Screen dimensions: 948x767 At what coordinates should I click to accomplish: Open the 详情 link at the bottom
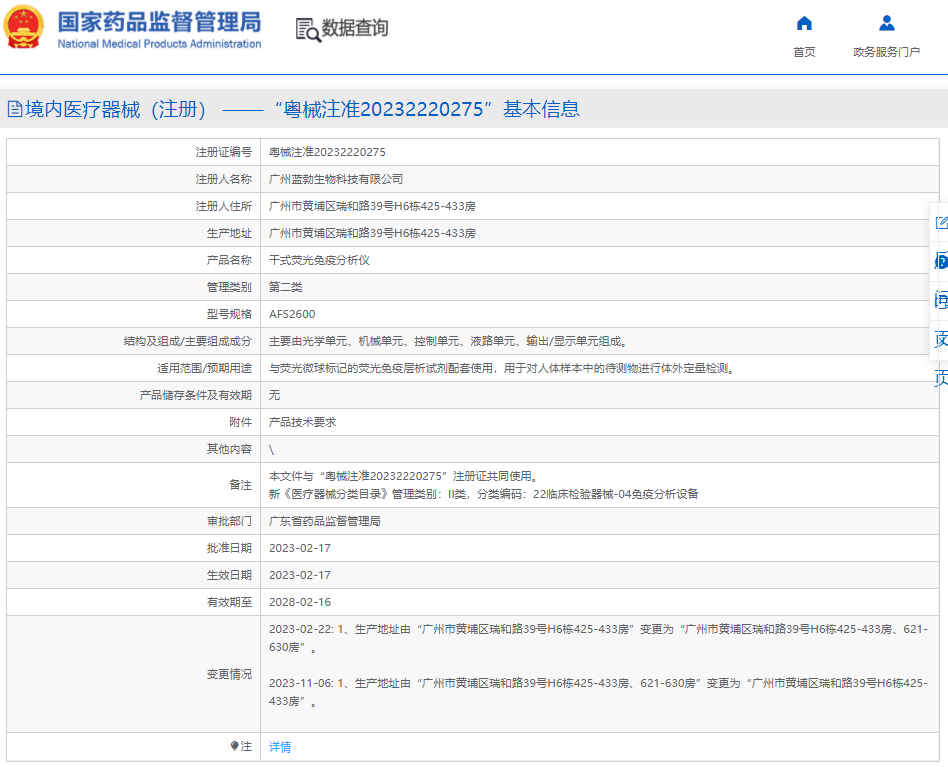(280, 747)
